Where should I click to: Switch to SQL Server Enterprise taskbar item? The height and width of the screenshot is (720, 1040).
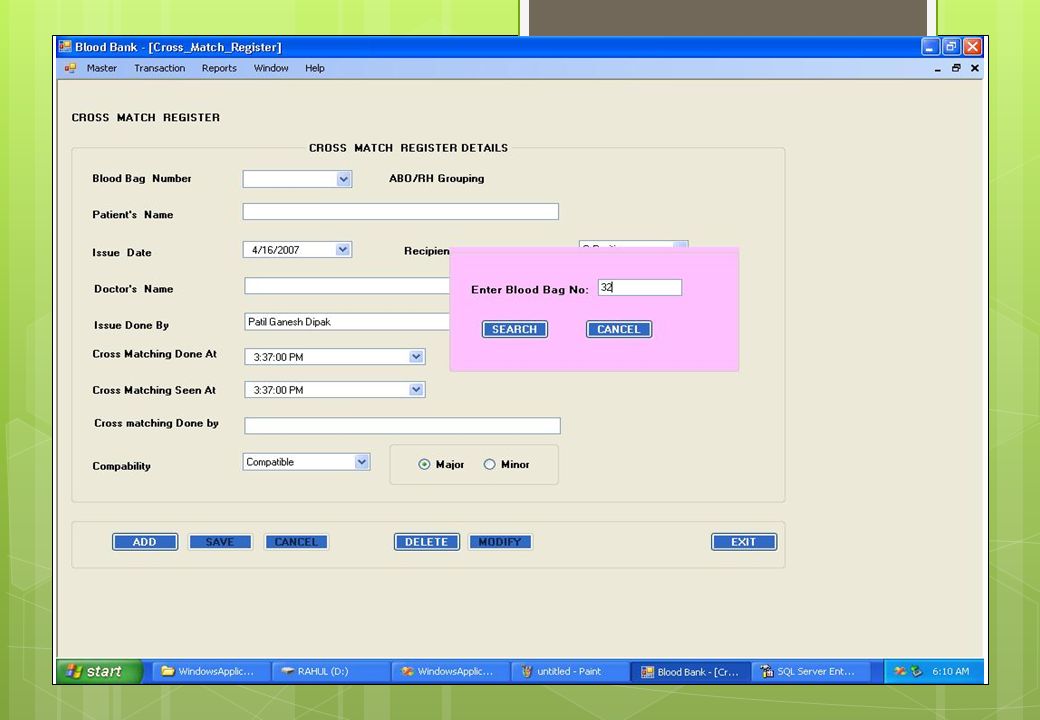pos(811,672)
